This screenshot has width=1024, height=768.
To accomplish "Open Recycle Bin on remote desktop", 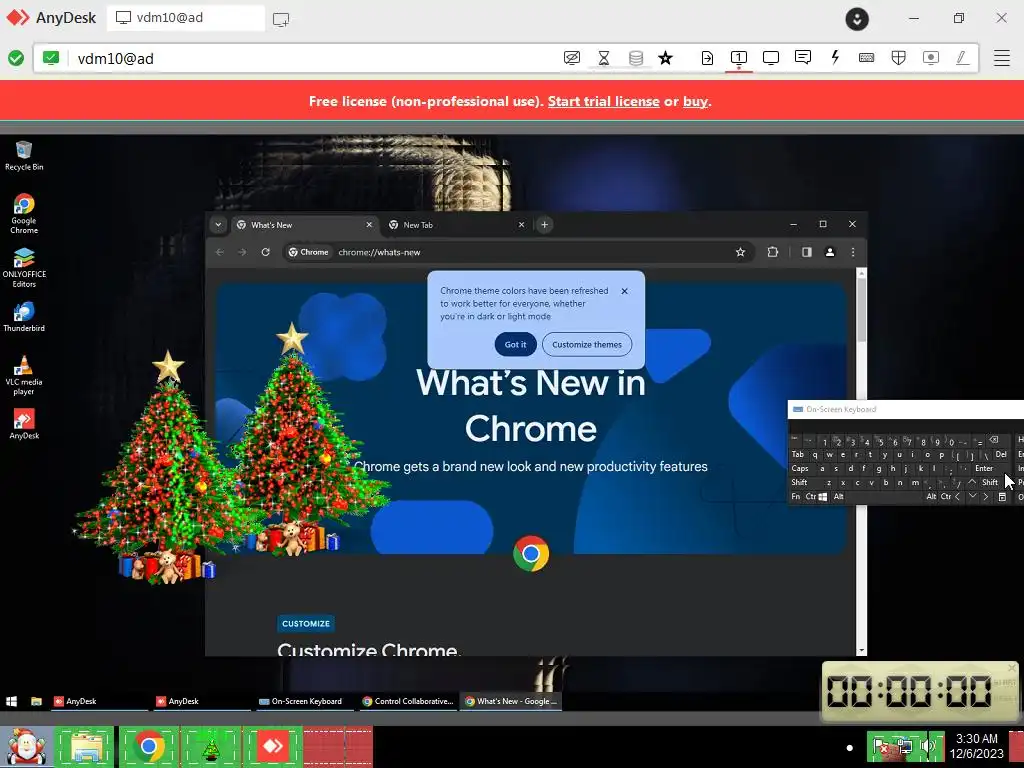I will click(x=24, y=156).
